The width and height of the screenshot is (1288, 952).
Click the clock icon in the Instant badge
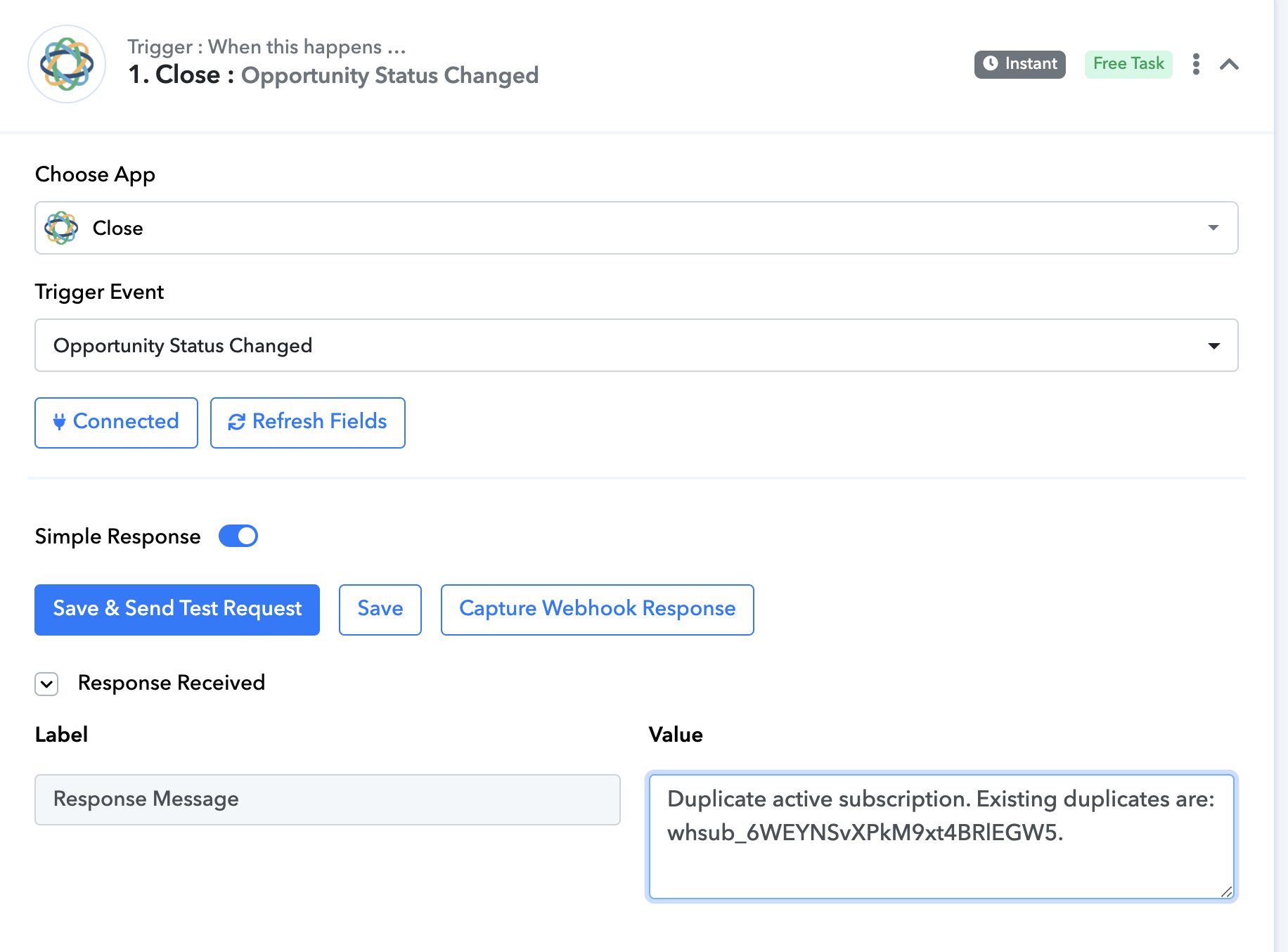coord(991,63)
